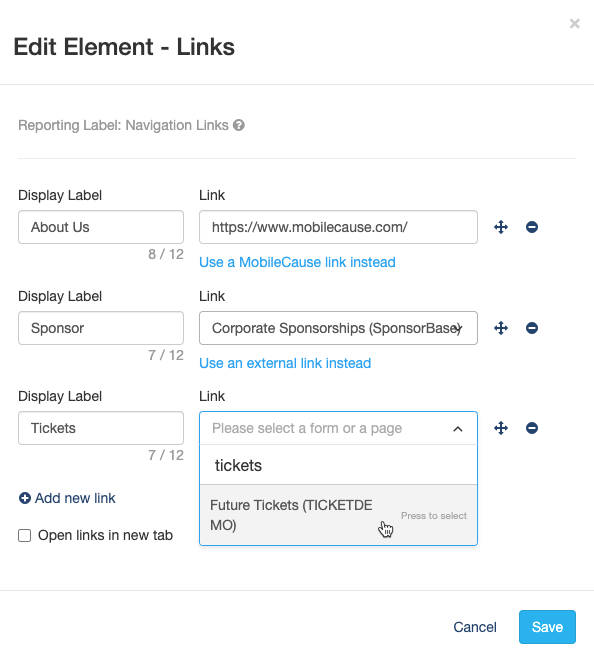Click the mobilecause.com URL link field
This screenshot has width=594, height=662.
[338, 227]
